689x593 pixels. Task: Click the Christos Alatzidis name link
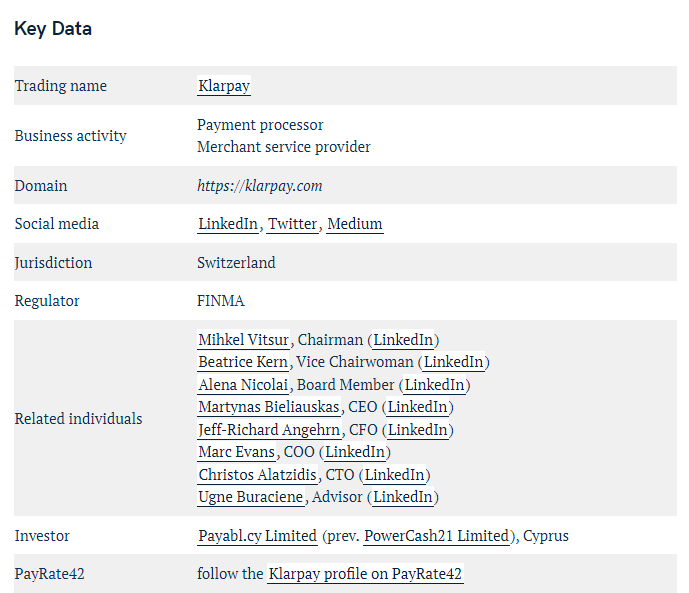257,475
